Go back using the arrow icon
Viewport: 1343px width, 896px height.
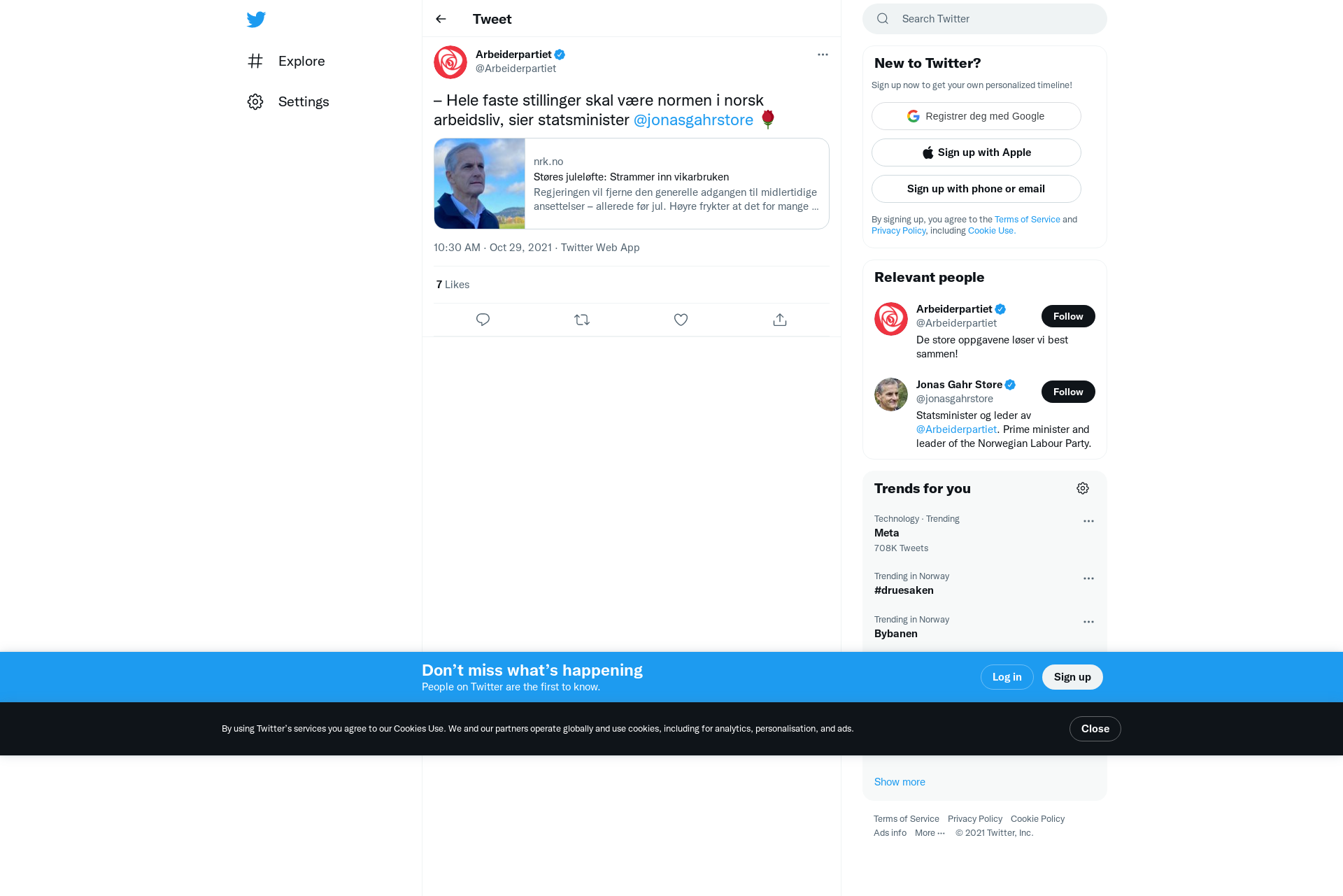[441, 19]
